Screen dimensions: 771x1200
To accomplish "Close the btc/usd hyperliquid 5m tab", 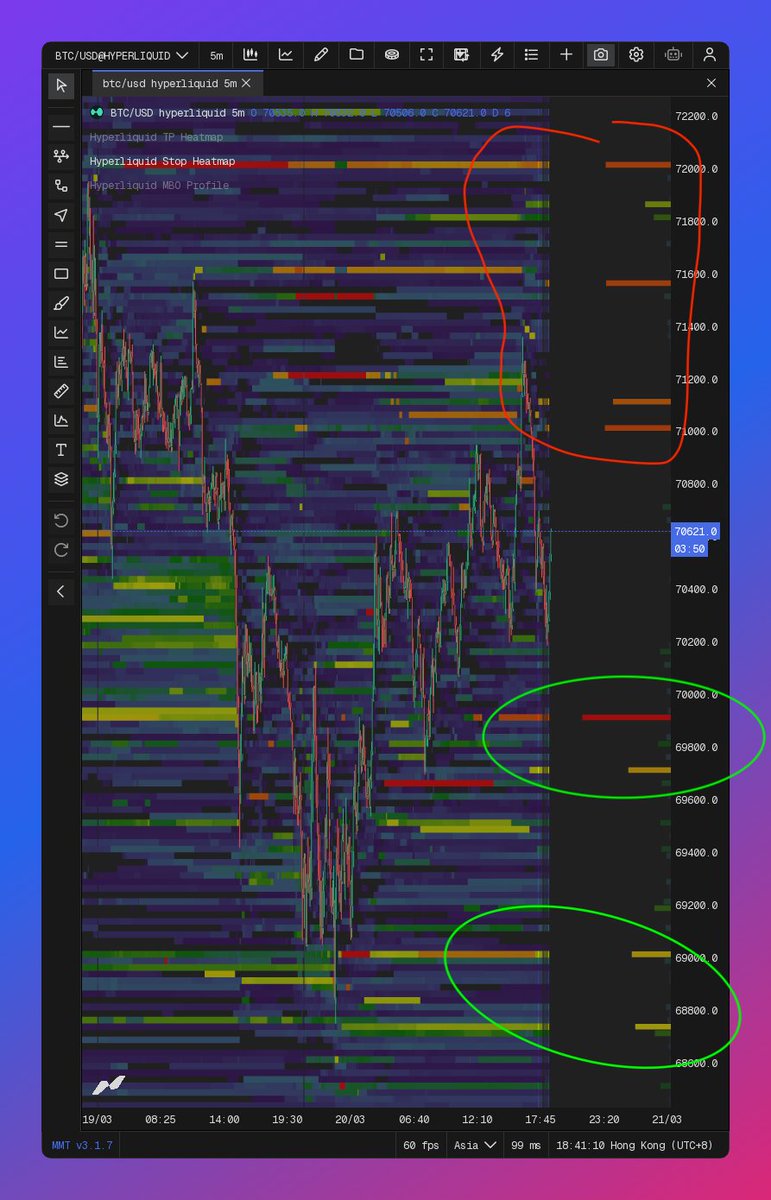I will [246, 83].
